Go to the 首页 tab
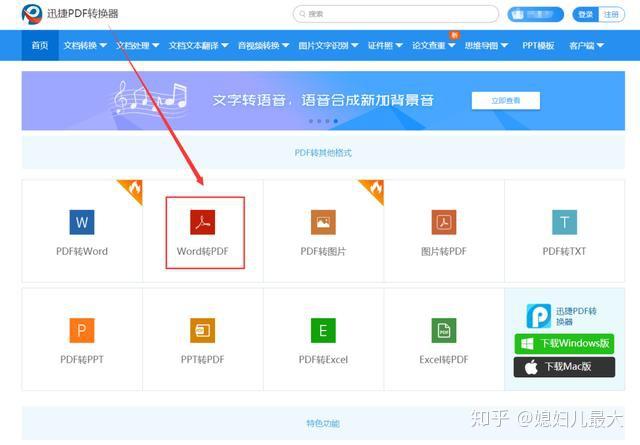The height and width of the screenshot is (445, 640). coord(40,45)
